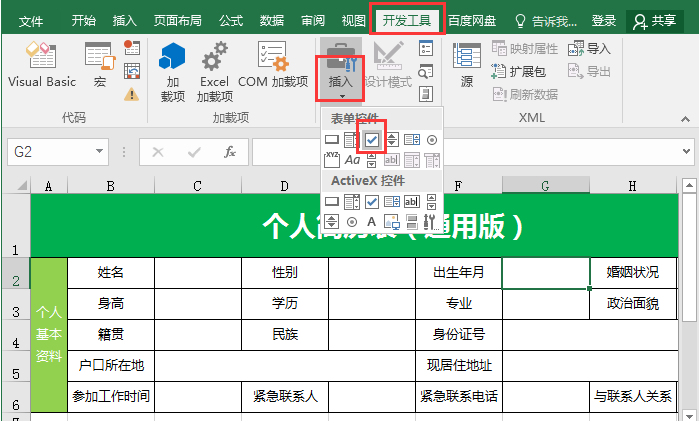Select form control Option Button in 表单控件

click(432, 140)
